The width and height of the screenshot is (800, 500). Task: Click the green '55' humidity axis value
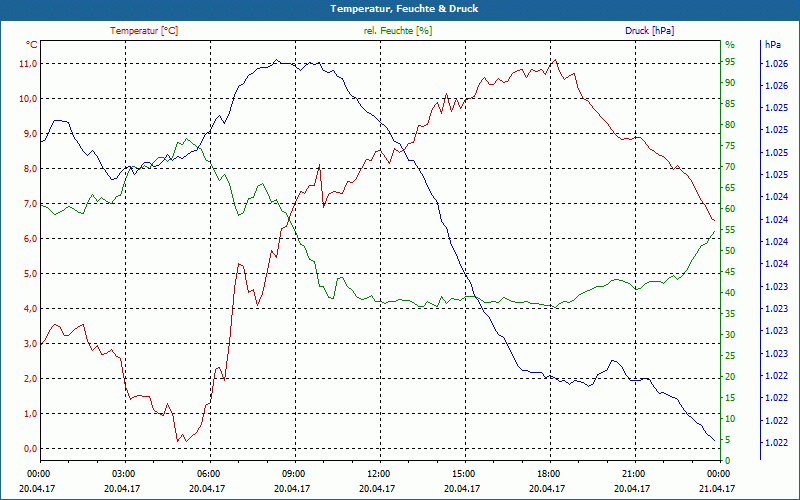[730, 230]
